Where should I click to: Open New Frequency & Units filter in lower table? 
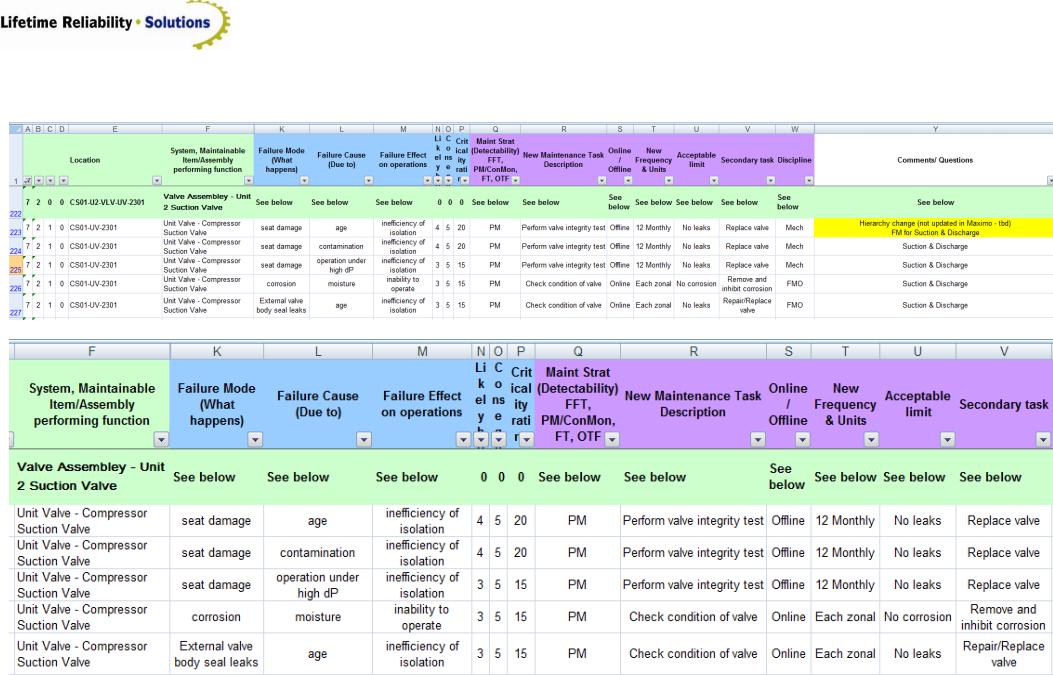[x=871, y=439]
